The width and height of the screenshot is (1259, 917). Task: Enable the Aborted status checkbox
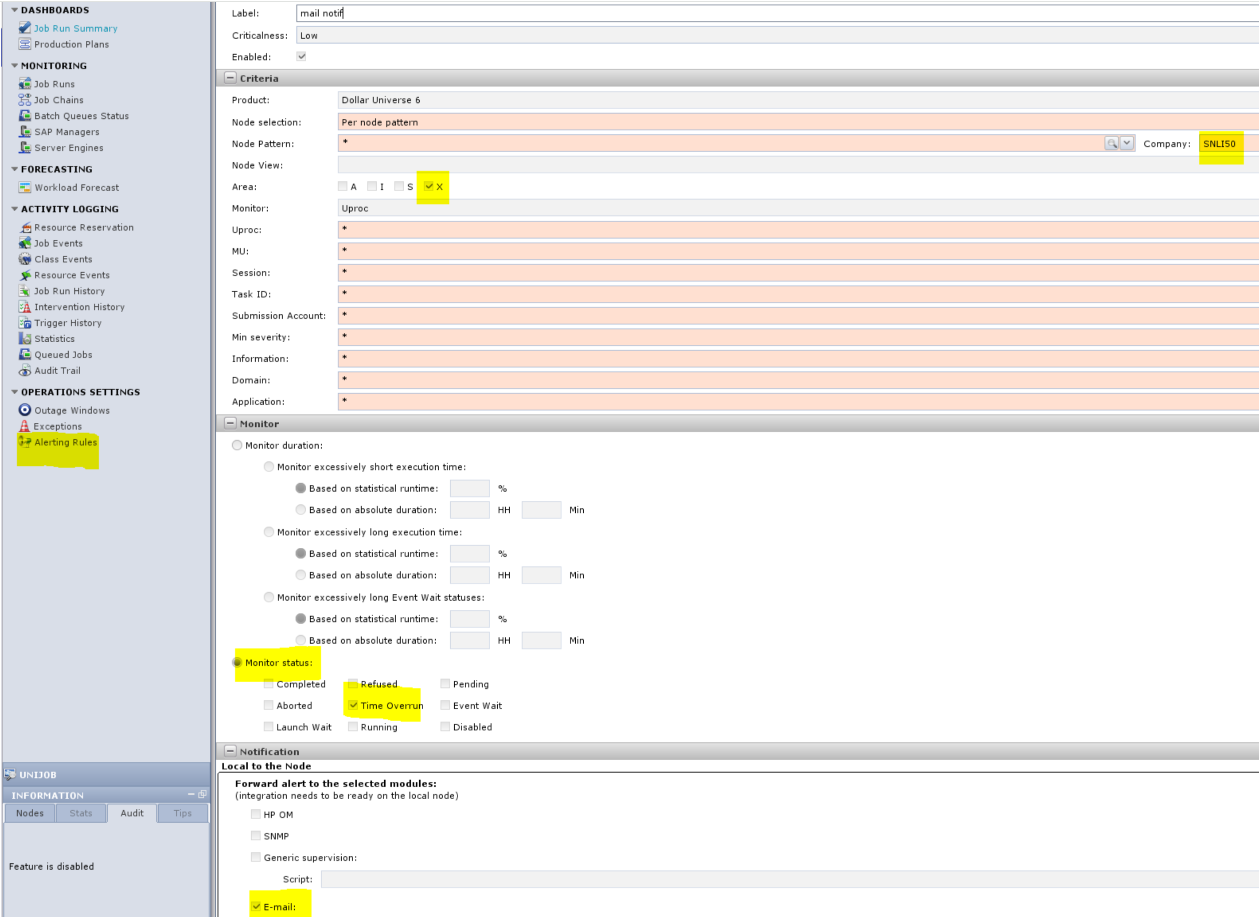(x=269, y=706)
